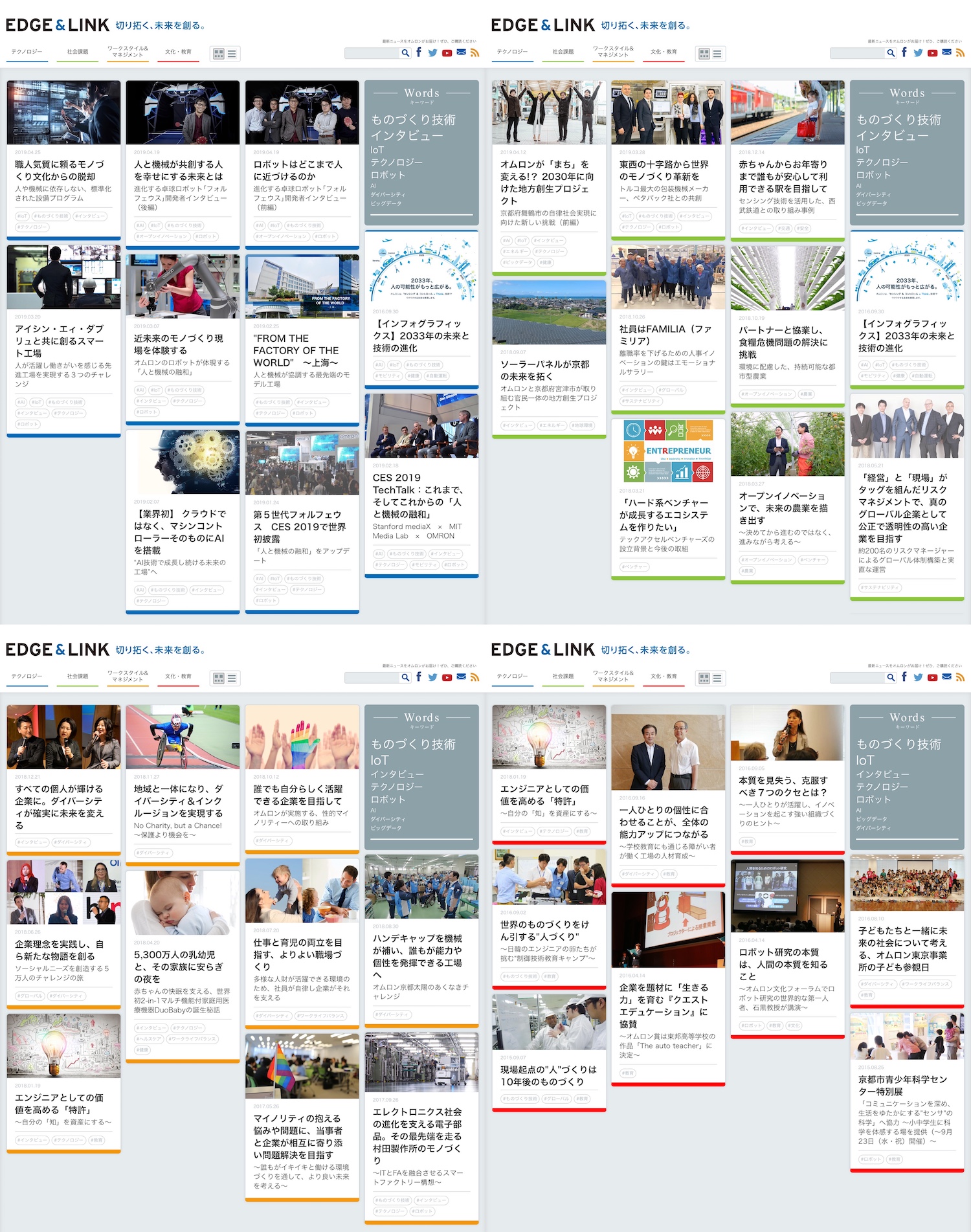Click EDGE&LINK logo in the bottom-right page
The height and width of the screenshot is (1232, 971).
[543, 650]
